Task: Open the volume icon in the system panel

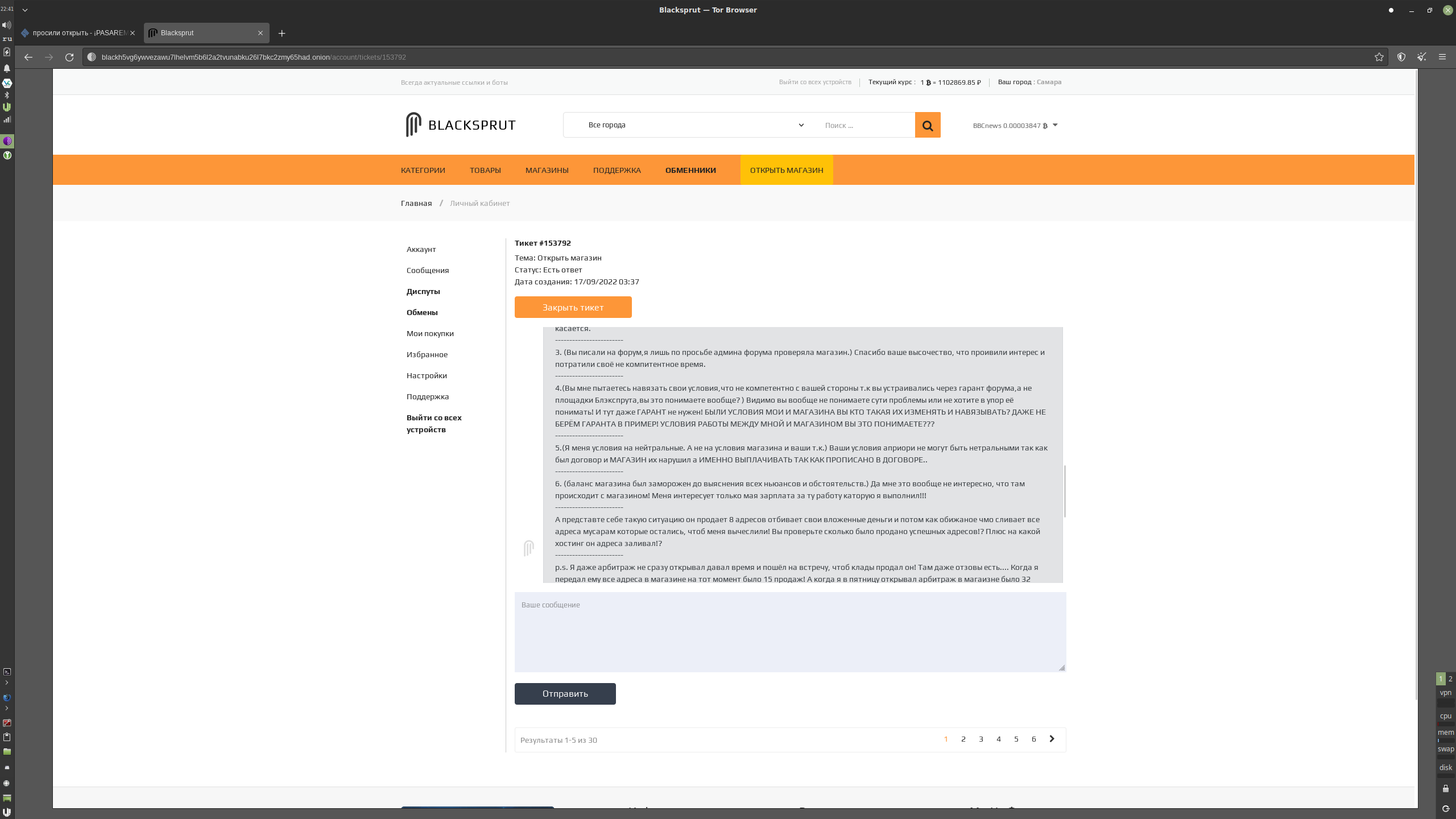Action: pos(7,25)
